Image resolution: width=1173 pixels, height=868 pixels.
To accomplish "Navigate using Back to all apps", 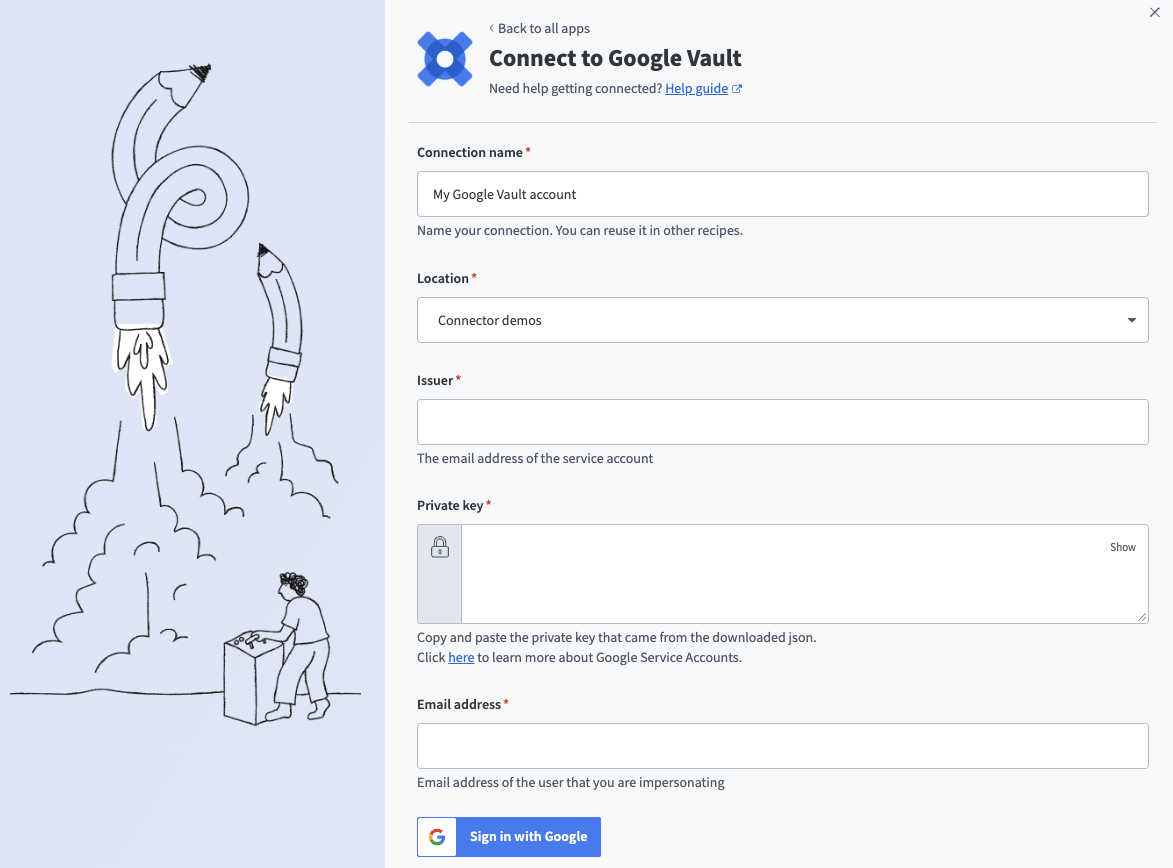I will coord(544,28).
